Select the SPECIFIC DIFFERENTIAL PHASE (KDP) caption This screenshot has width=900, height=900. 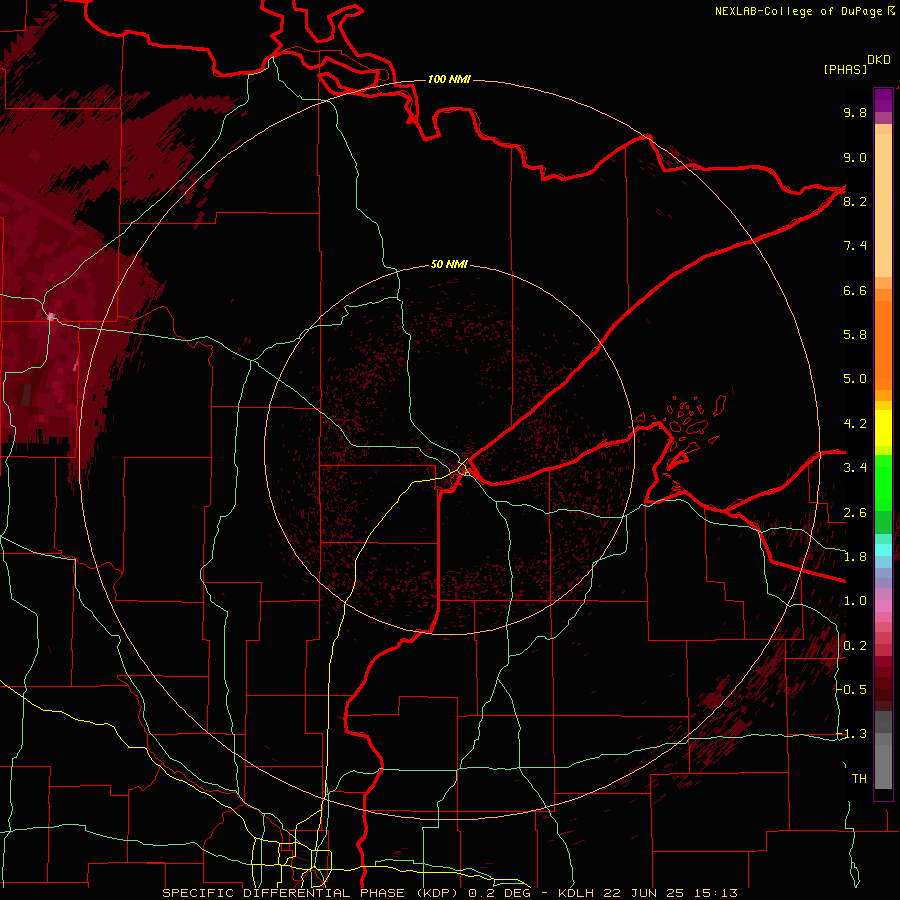[x=312, y=893]
